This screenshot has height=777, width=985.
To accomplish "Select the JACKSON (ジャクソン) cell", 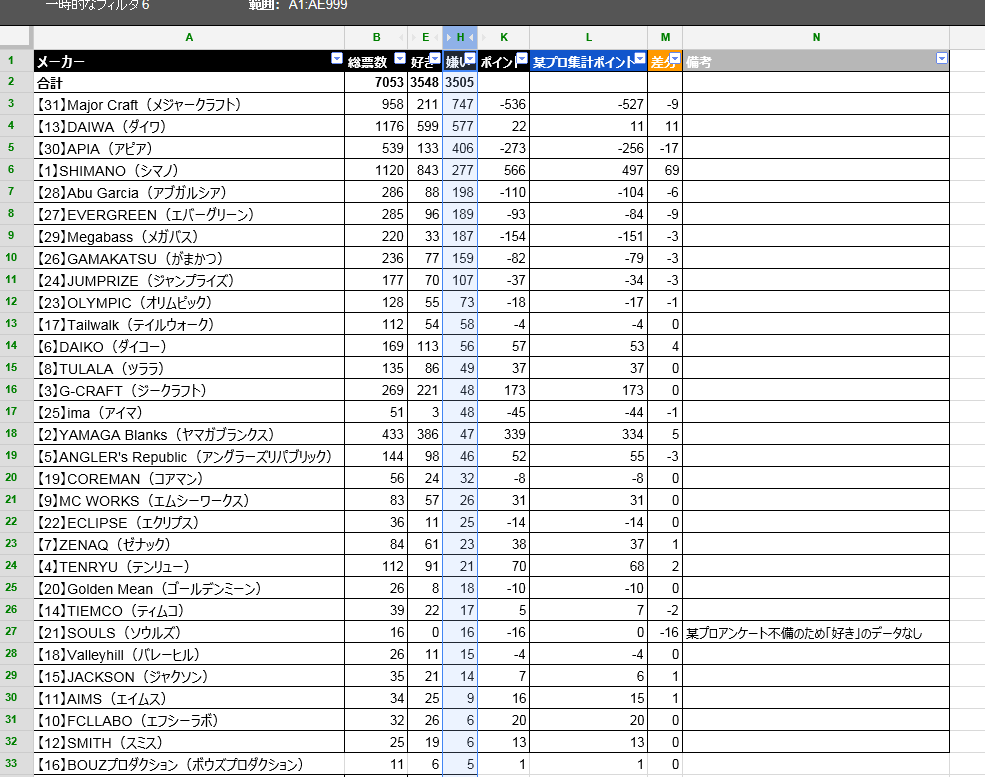I will click(x=189, y=676).
